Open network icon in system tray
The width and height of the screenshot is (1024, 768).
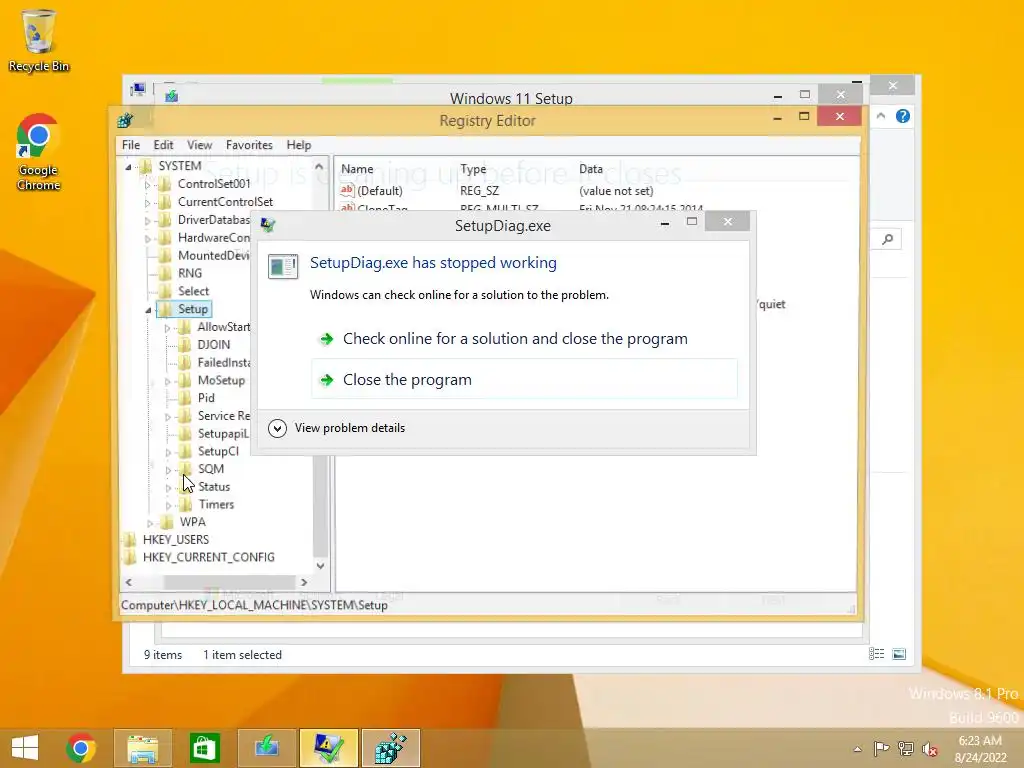coord(906,748)
